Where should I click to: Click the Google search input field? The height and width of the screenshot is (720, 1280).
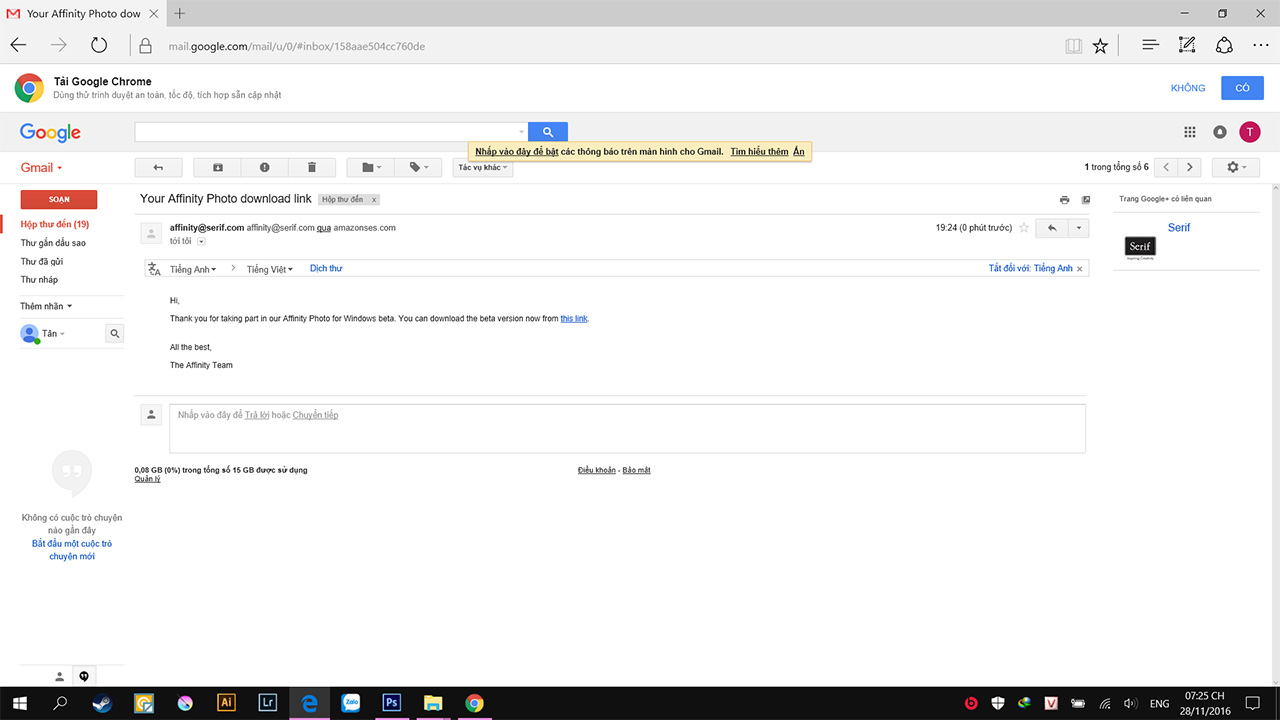click(x=331, y=132)
